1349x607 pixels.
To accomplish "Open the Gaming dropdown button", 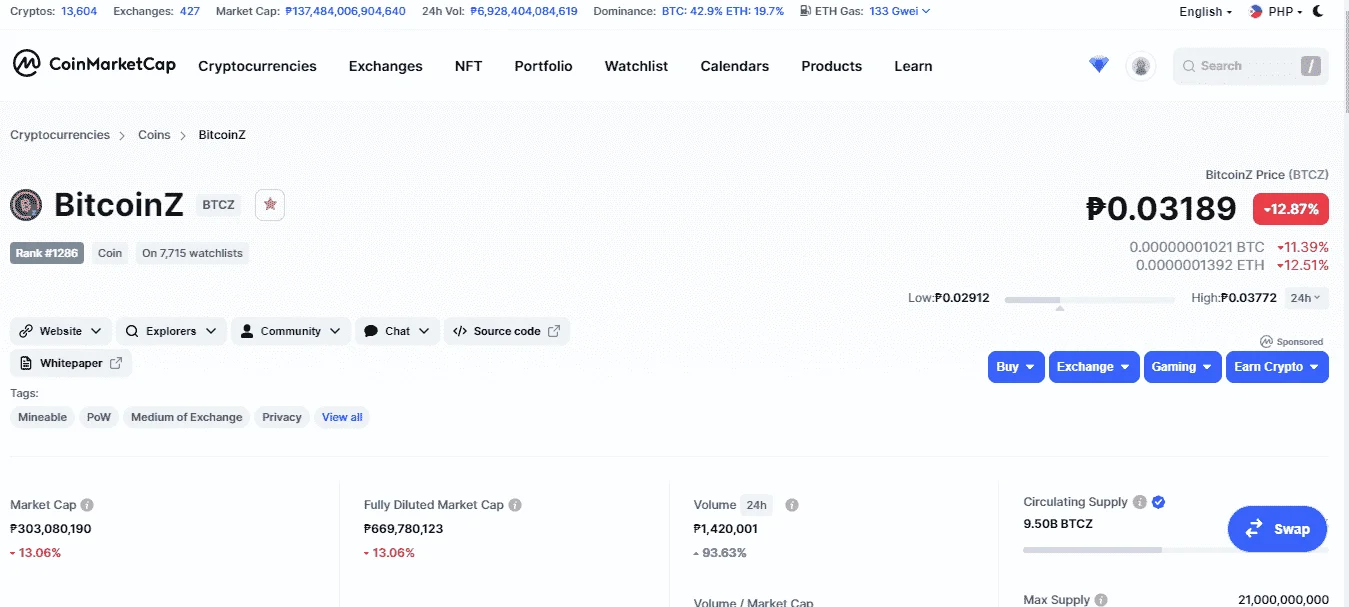I will pos(1182,367).
